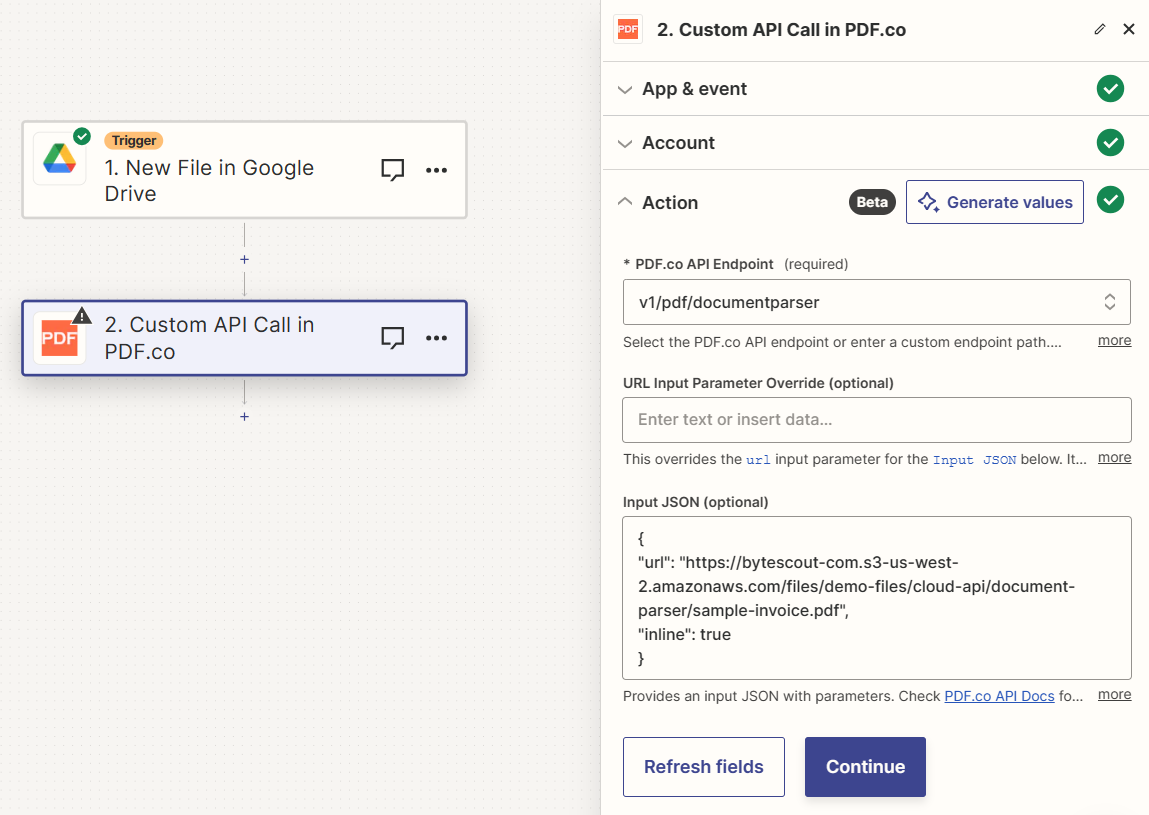
Task: Click the green checkmark on App & event
Action: [x=1110, y=89]
